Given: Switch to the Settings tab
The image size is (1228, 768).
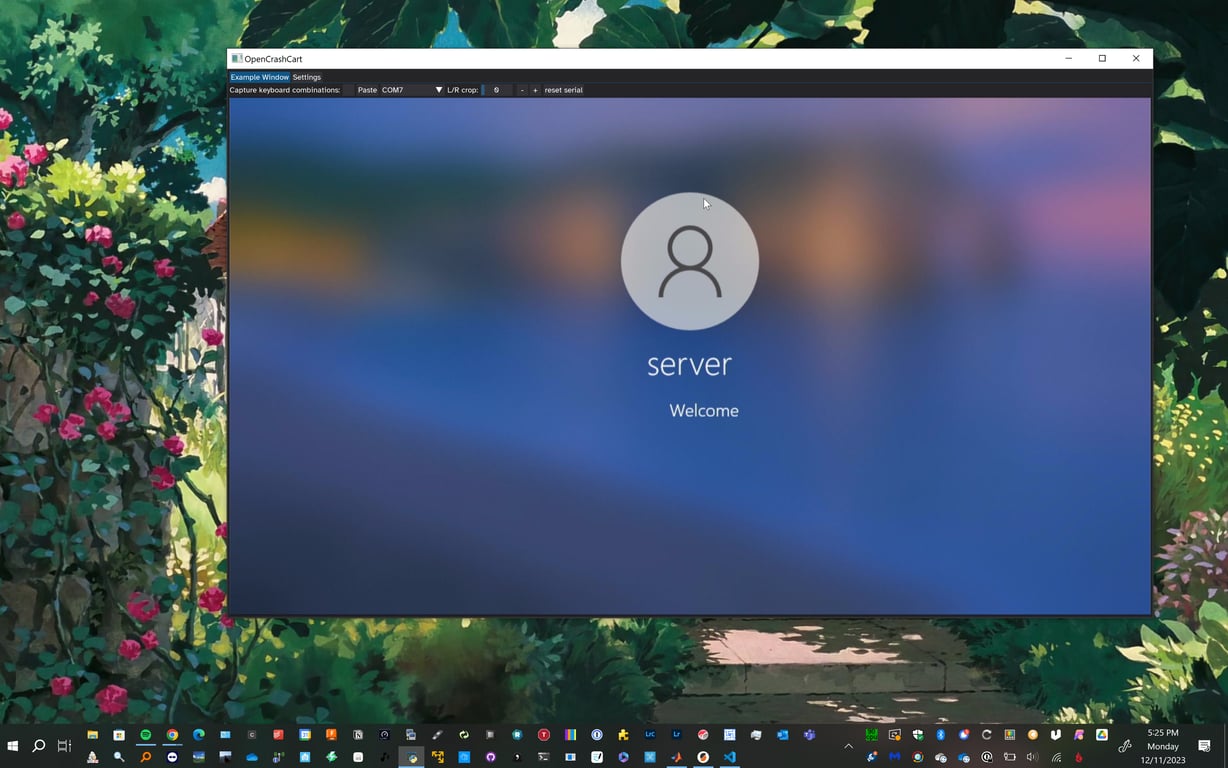Looking at the screenshot, I should (x=306, y=77).
